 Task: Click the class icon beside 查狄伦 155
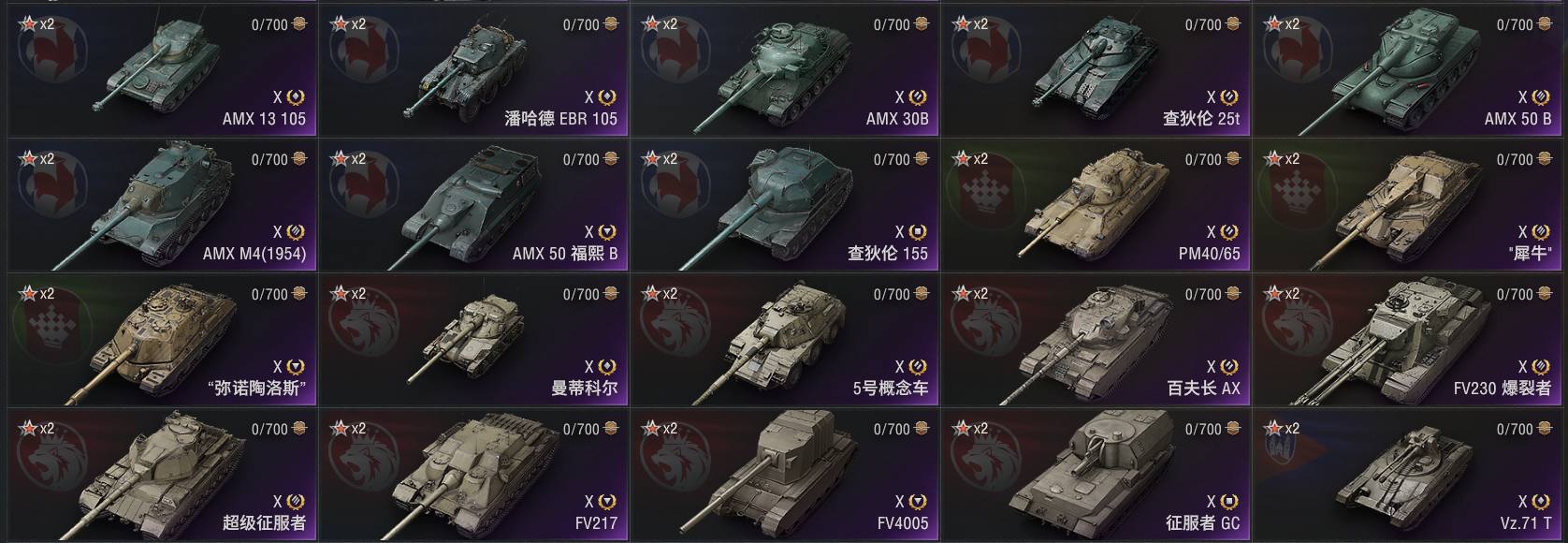point(917,232)
